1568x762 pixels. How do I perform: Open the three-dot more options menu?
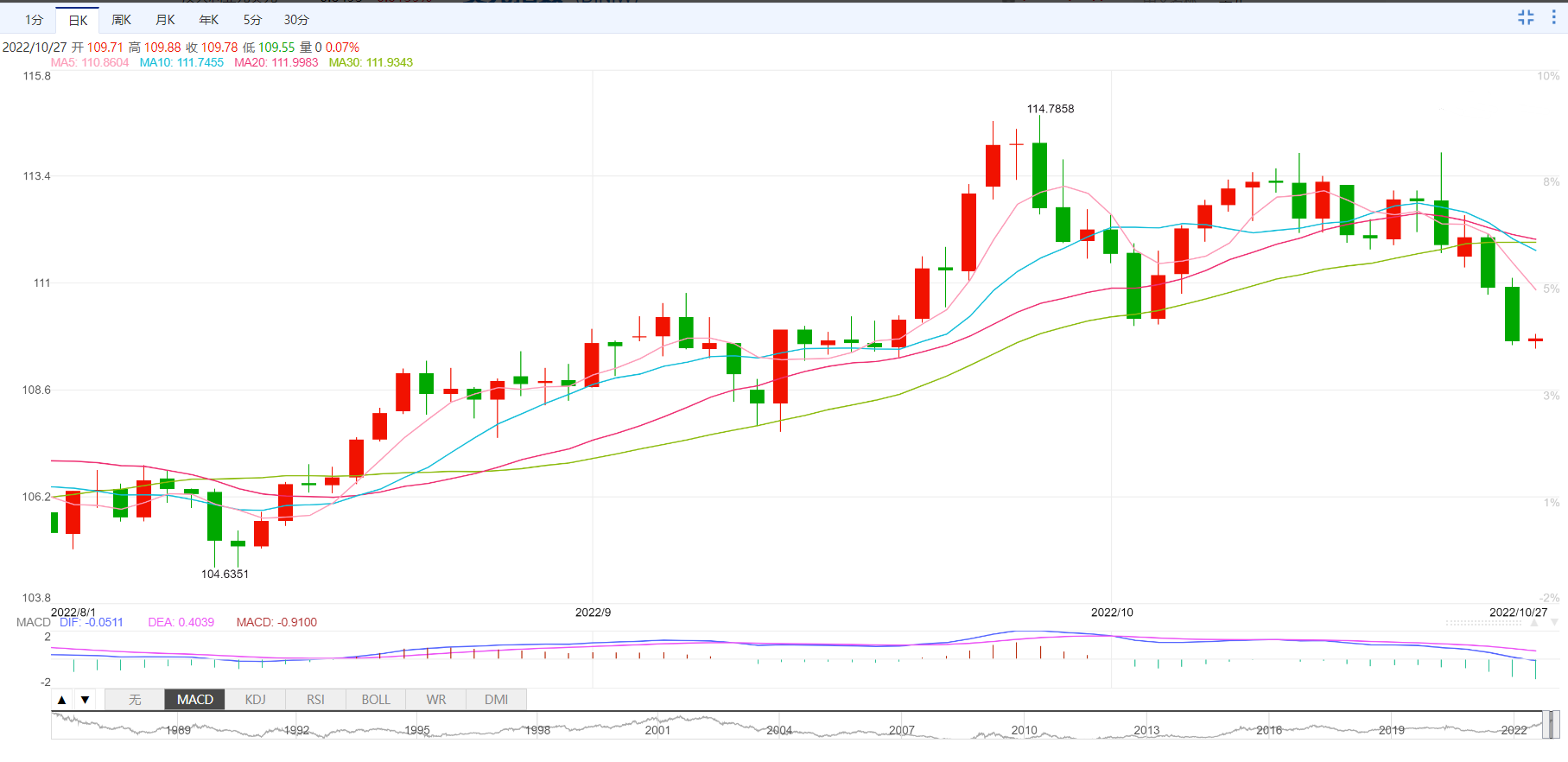coord(1553,17)
